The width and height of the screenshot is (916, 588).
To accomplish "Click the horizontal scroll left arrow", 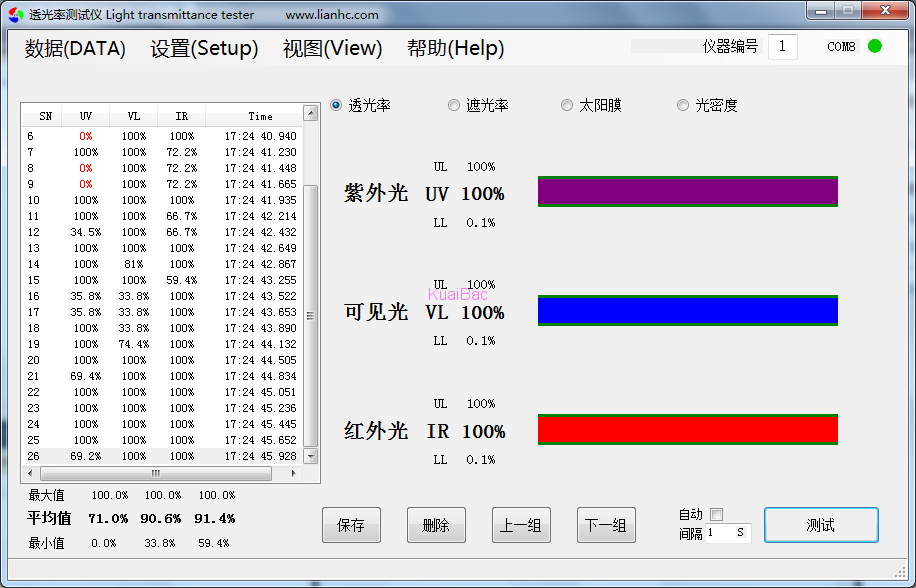I will (x=30, y=474).
